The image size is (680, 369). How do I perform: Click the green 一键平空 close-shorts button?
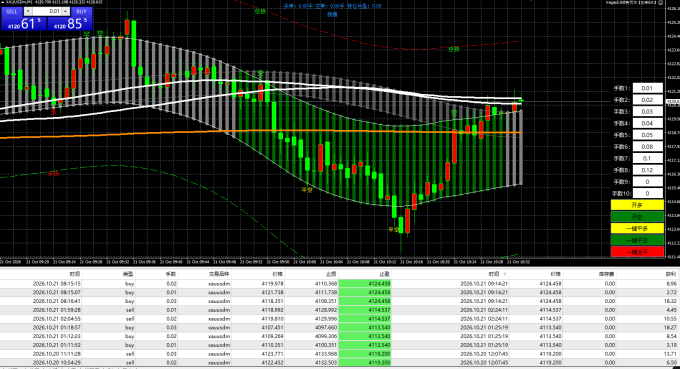pyautogui.click(x=637, y=240)
